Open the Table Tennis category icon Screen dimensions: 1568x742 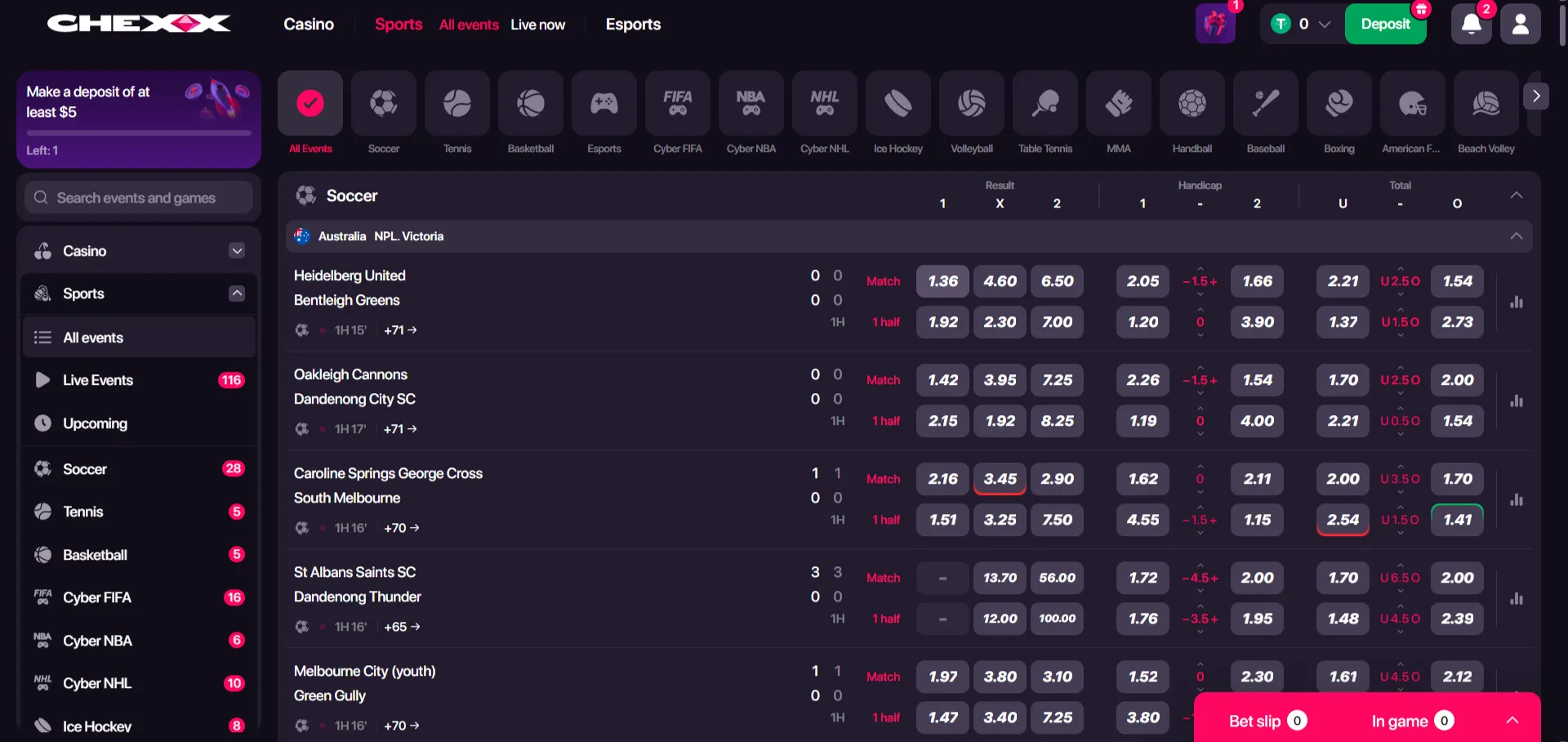coord(1045,104)
